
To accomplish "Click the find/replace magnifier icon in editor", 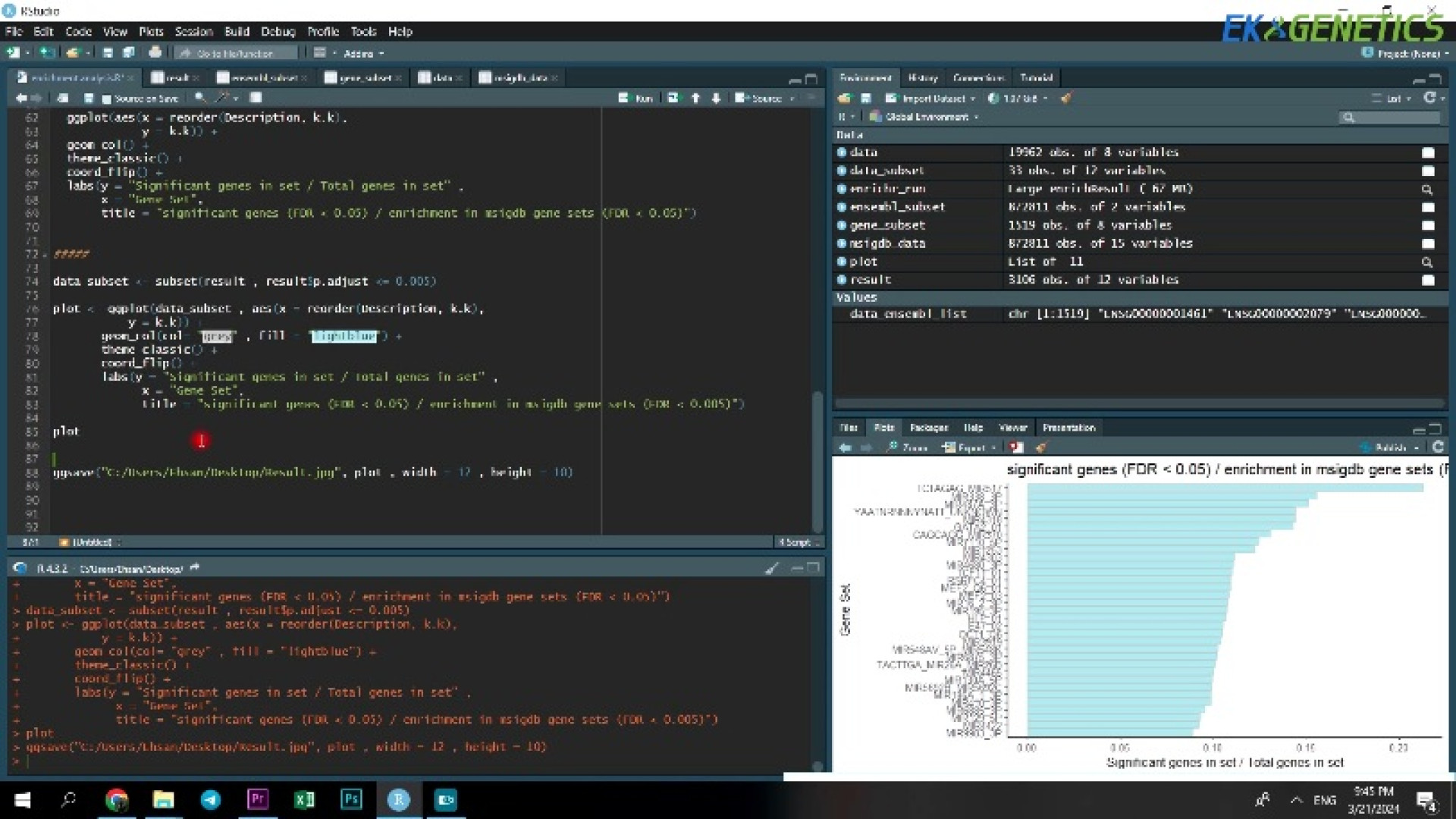I will (x=199, y=99).
